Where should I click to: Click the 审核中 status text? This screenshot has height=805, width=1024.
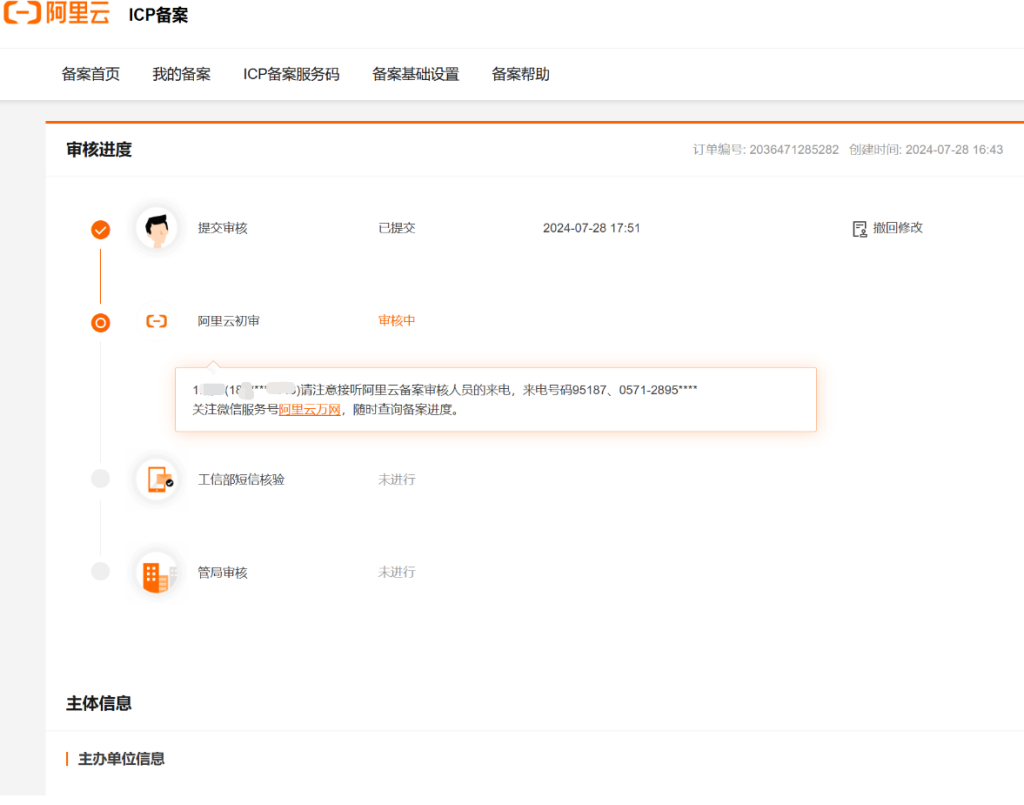[x=396, y=321]
